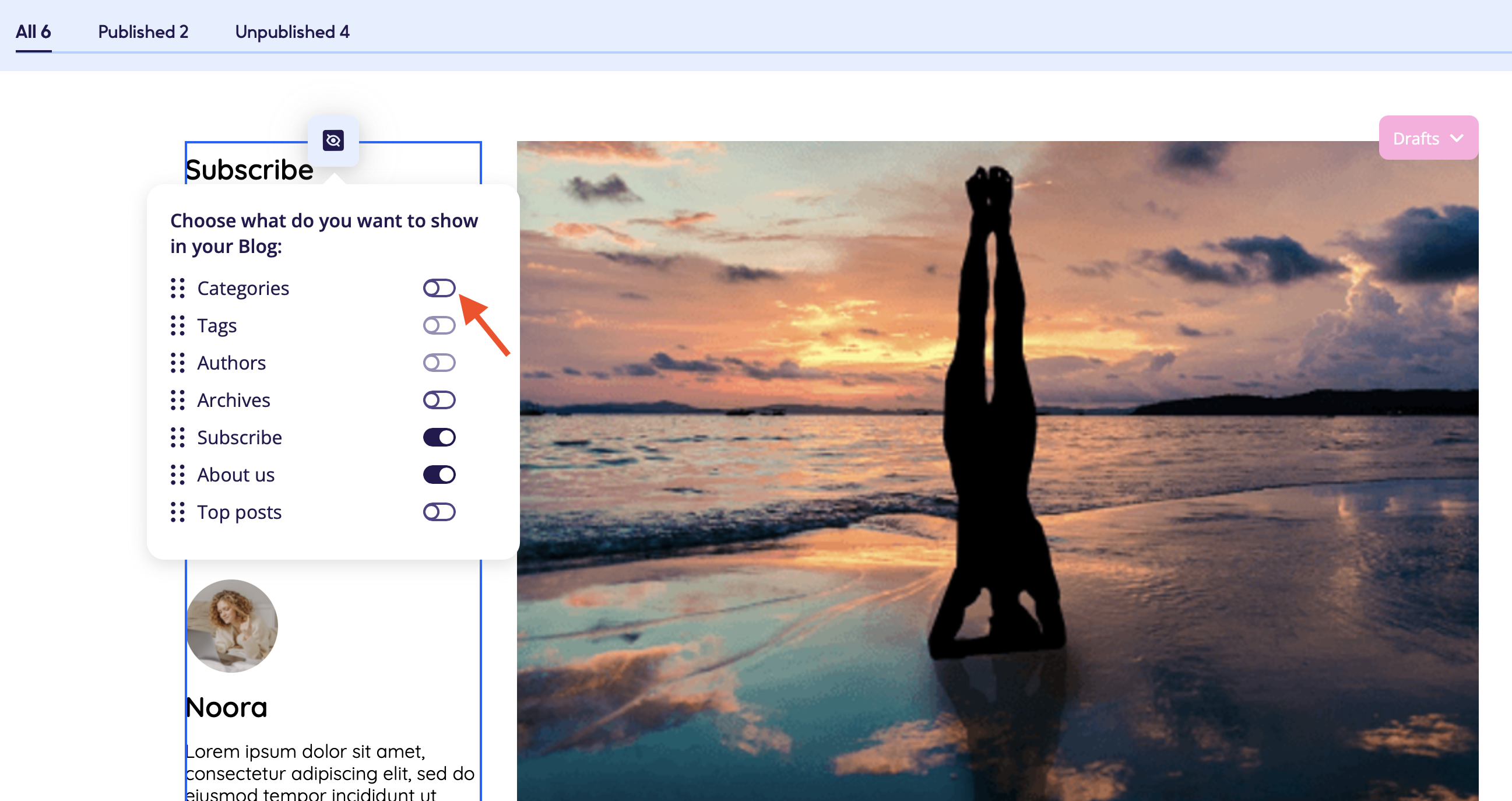
Task: Click the 'About us' label text
Action: click(236, 475)
